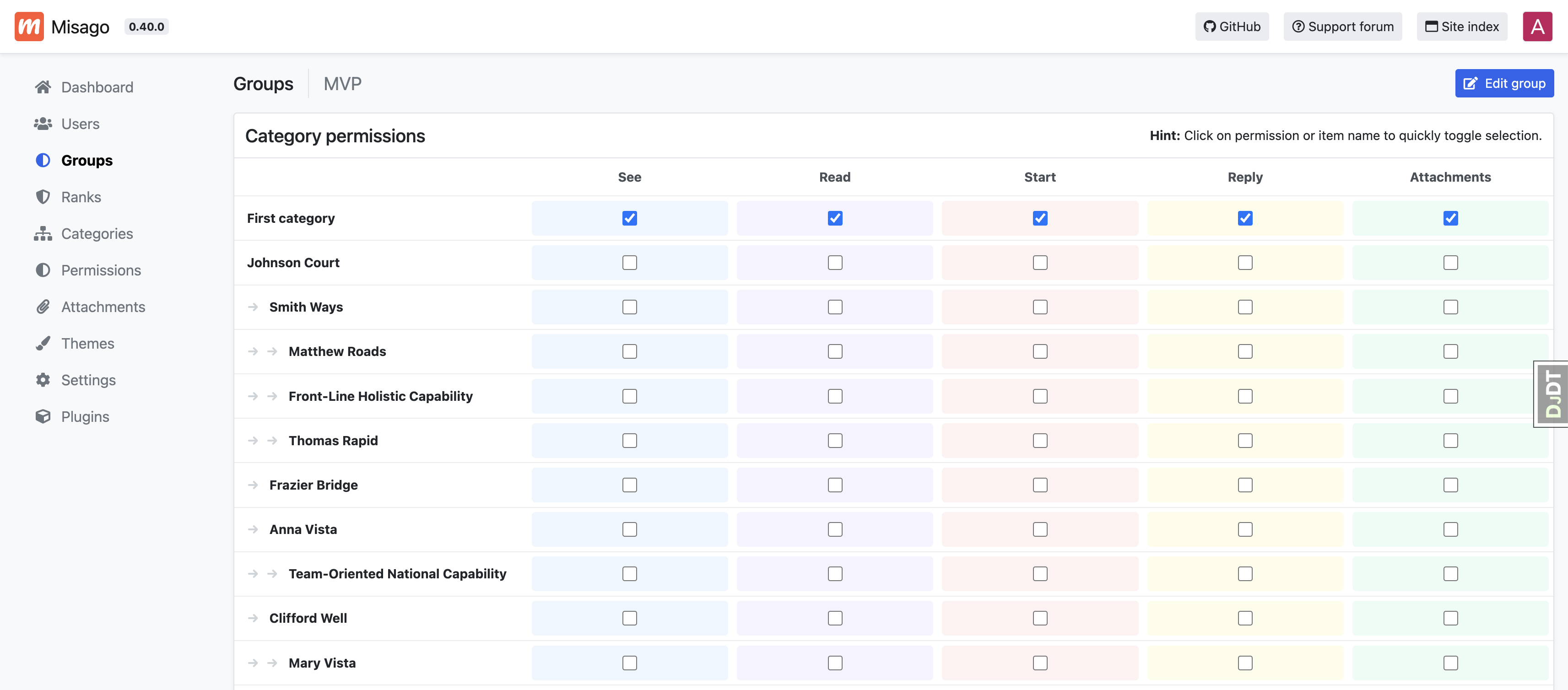This screenshot has height=690, width=1568.
Task: Click the Themes brush icon
Action: 43,343
